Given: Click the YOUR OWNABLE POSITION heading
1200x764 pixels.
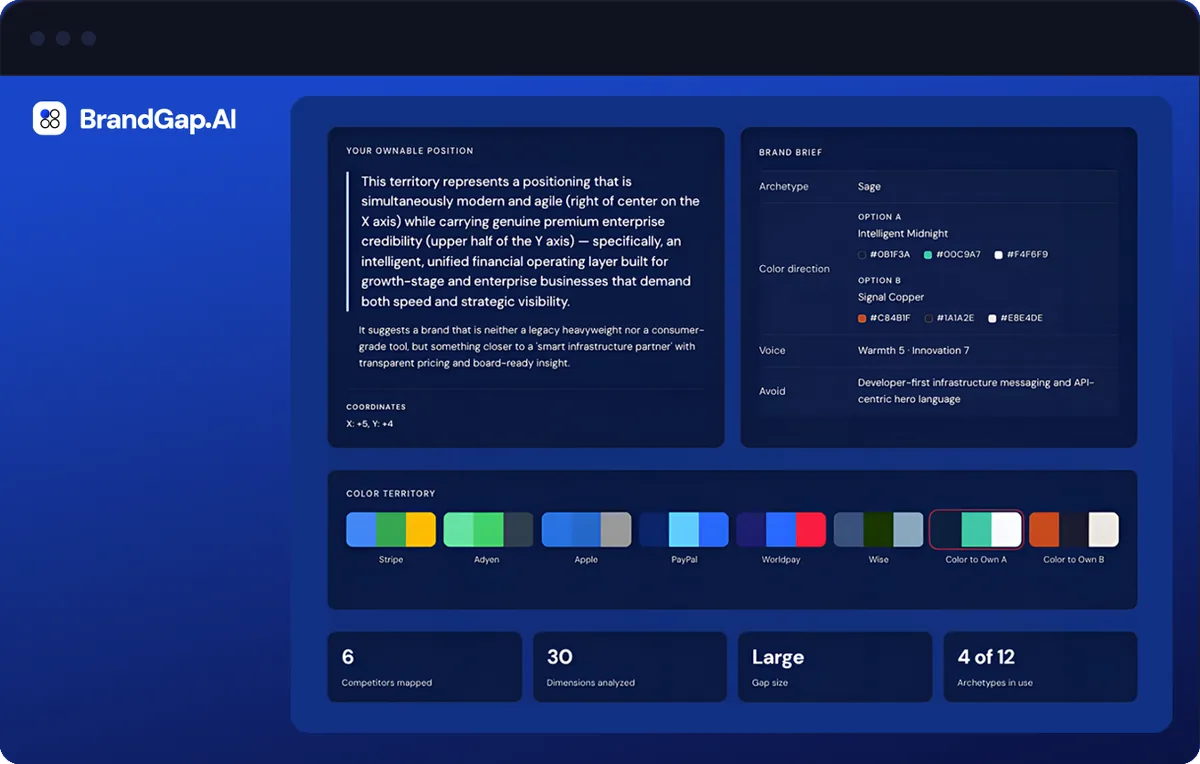Looking at the screenshot, I should 410,151.
